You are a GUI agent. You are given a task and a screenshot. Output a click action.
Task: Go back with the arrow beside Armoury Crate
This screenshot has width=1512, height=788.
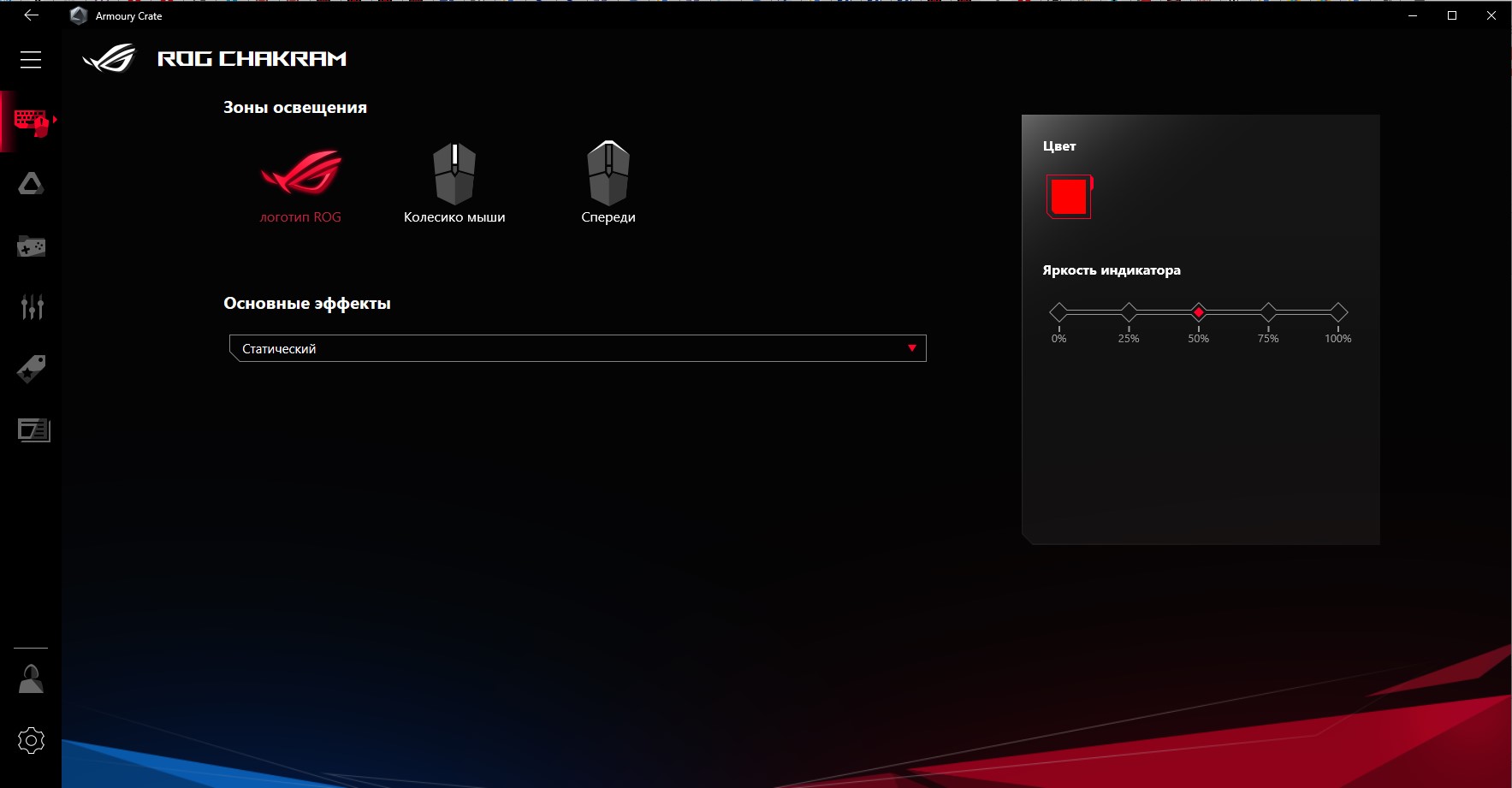coord(31,15)
